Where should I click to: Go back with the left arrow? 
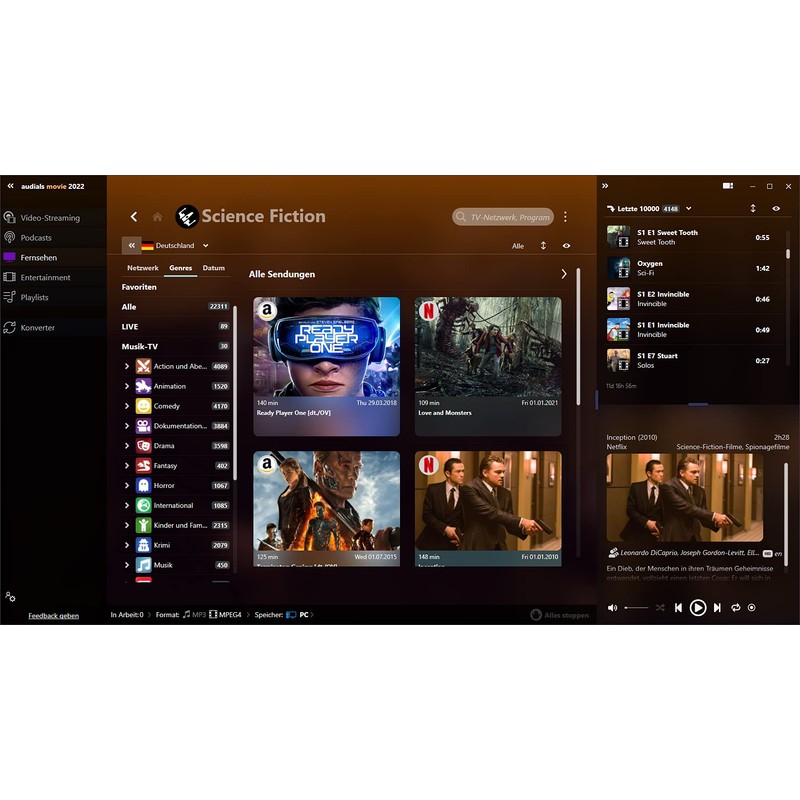pyautogui.click(x=134, y=217)
